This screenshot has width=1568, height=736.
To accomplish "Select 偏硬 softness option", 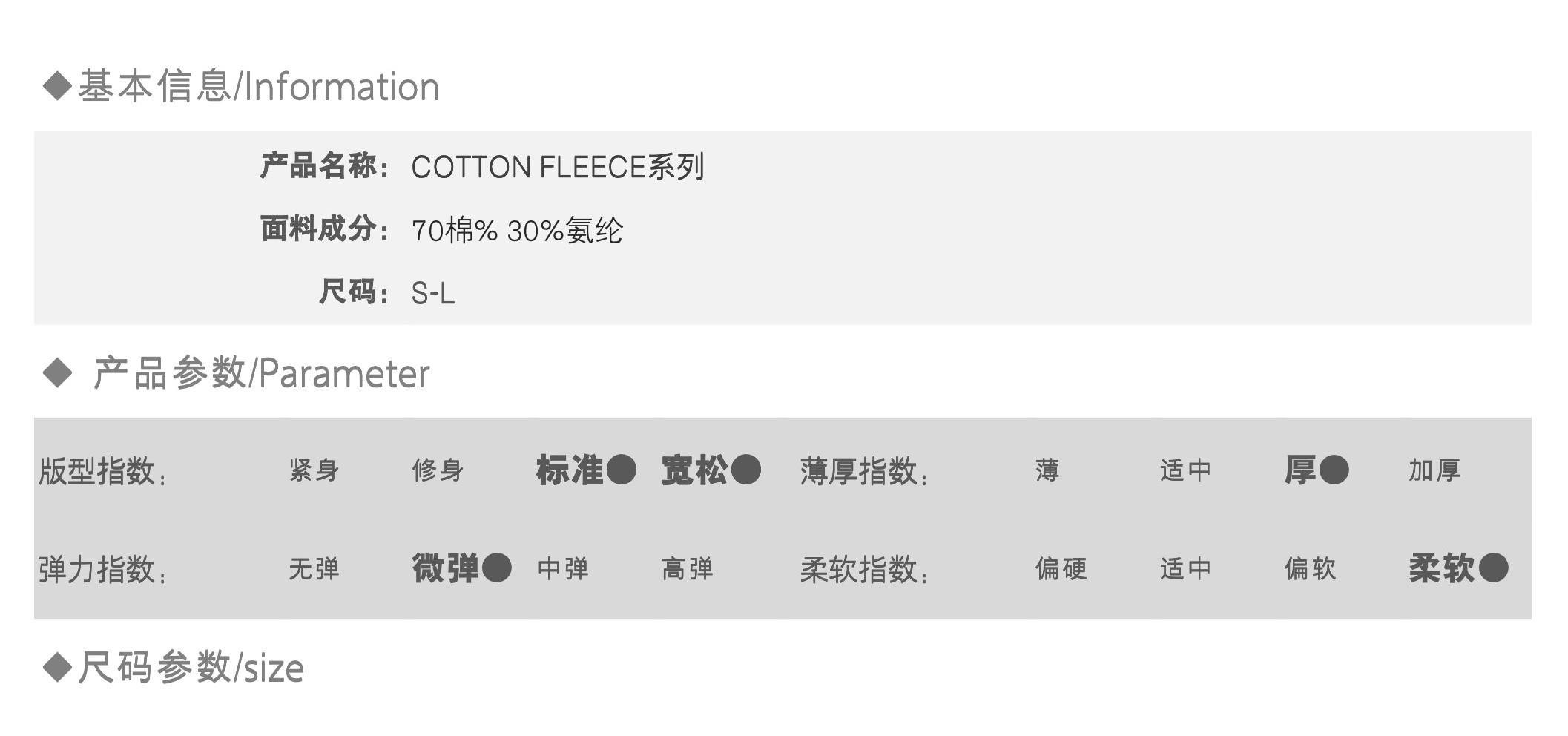I will 1061,569.
